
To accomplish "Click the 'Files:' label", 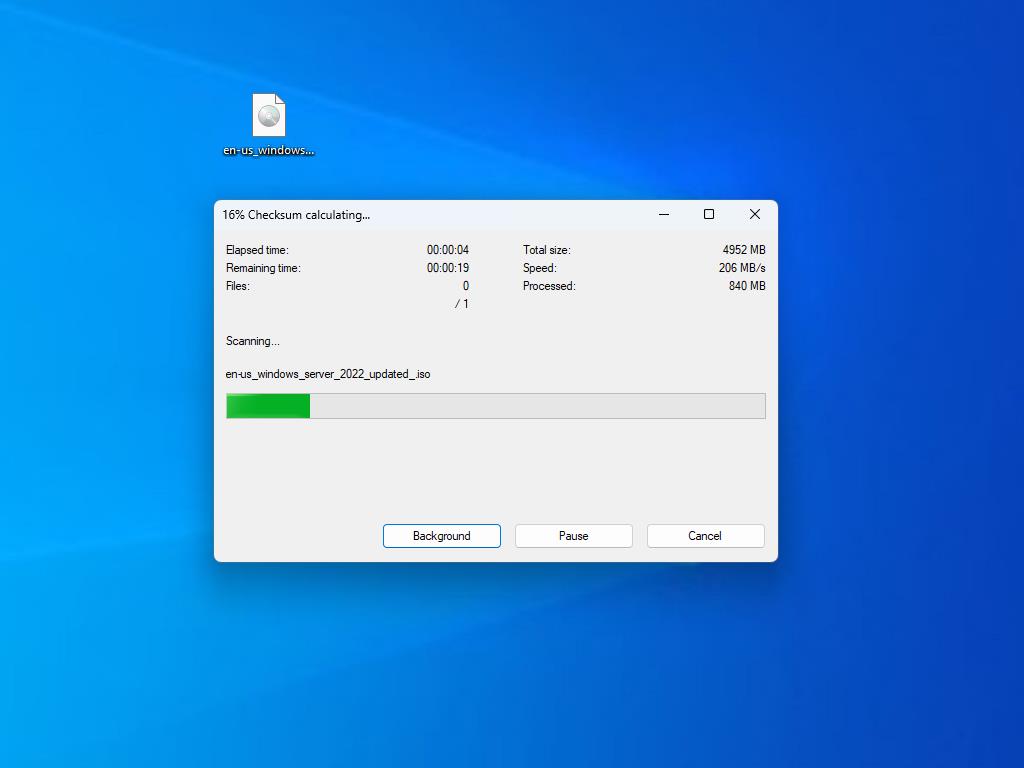I will tap(238, 286).
